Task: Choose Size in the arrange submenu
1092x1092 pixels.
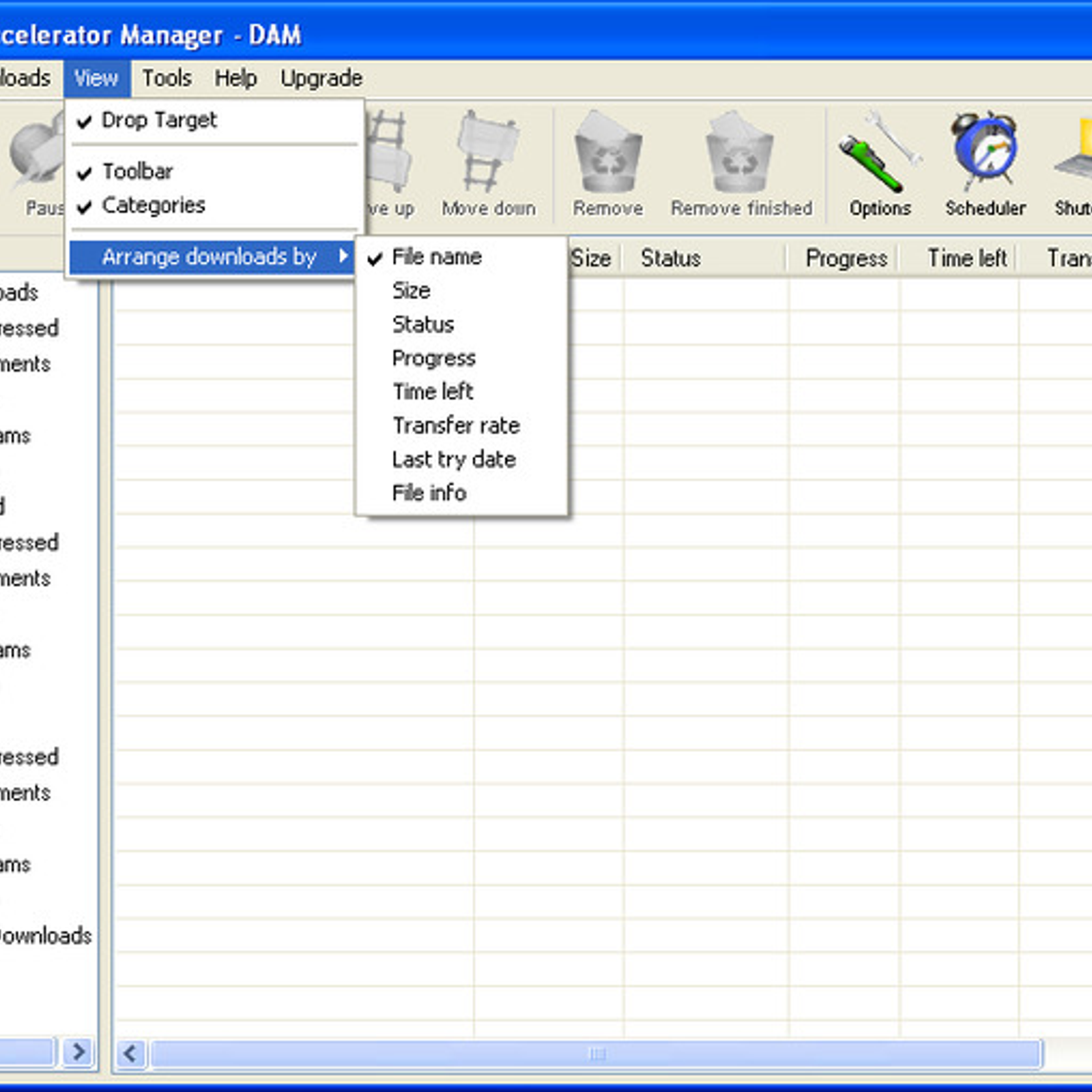Action: pyautogui.click(x=462, y=291)
